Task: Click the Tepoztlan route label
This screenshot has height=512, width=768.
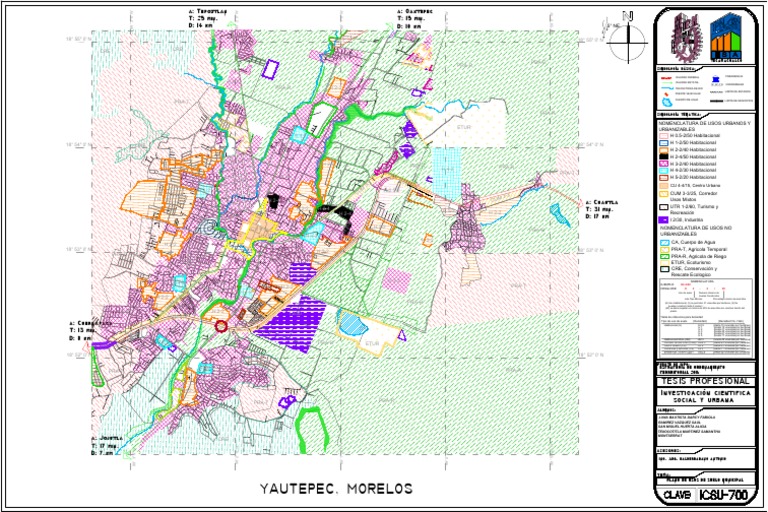Action: (x=207, y=18)
